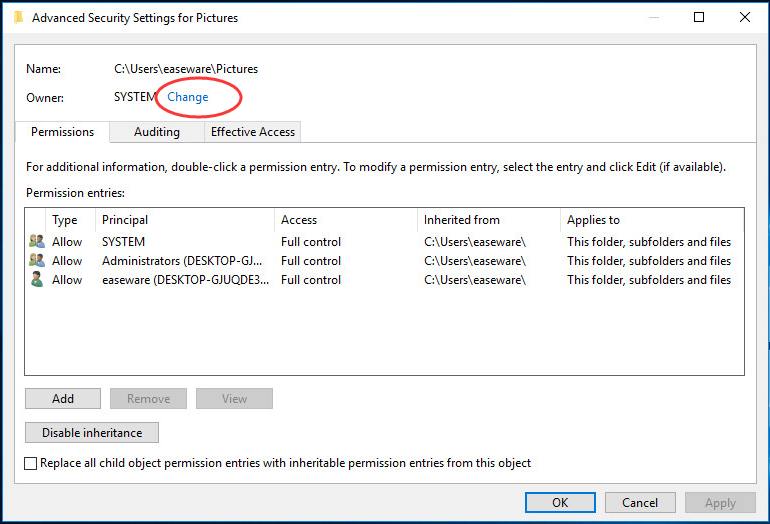Click the SYSTEM entry group icon
The height and width of the screenshot is (524, 770).
[x=37, y=242]
